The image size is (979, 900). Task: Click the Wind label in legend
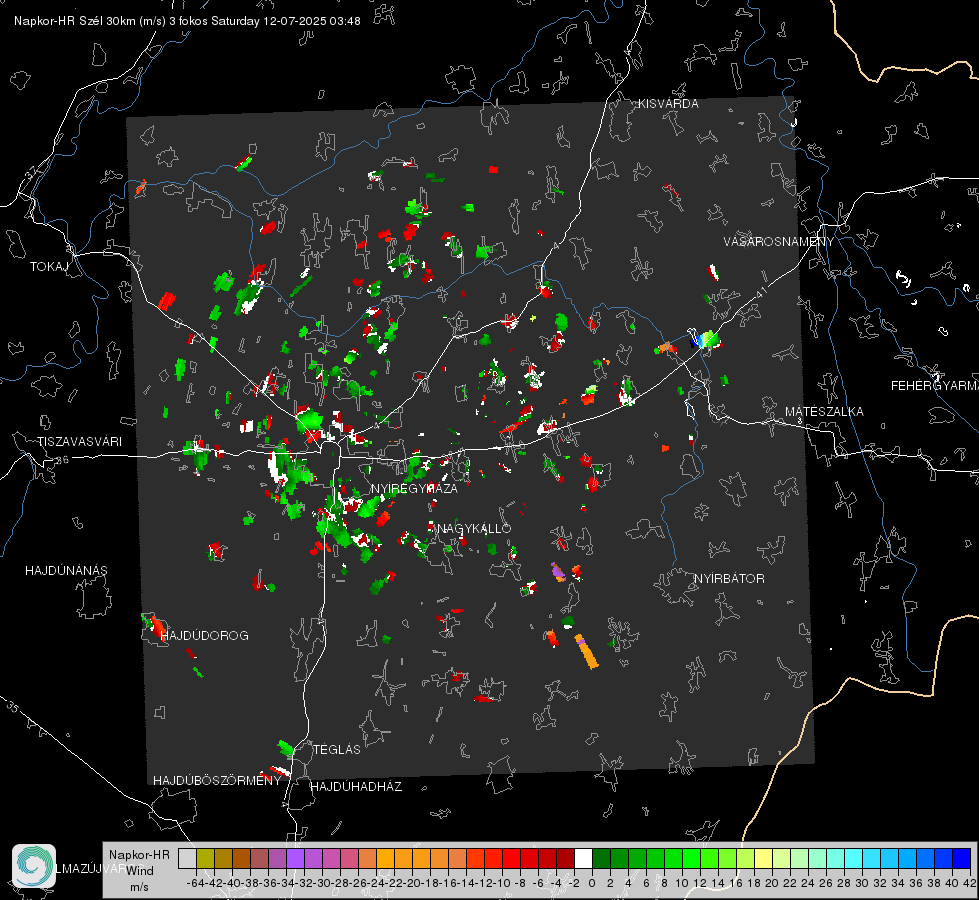(140, 871)
